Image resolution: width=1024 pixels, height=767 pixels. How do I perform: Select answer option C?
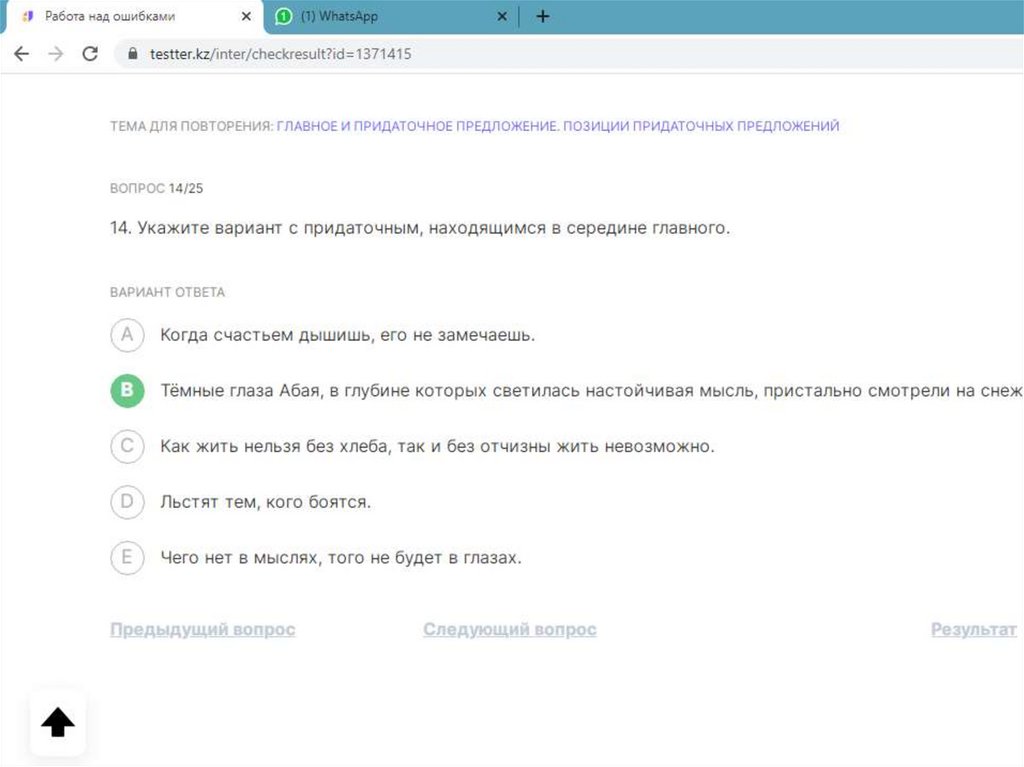[127, 446]
